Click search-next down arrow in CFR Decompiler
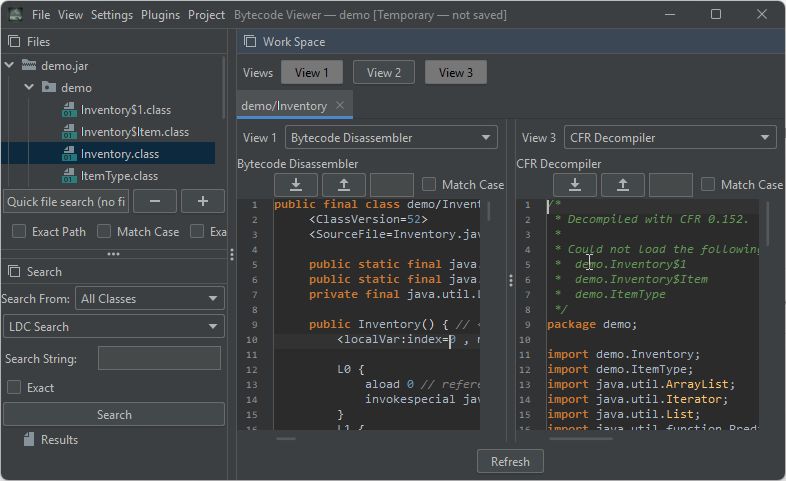 coord(575,185)
